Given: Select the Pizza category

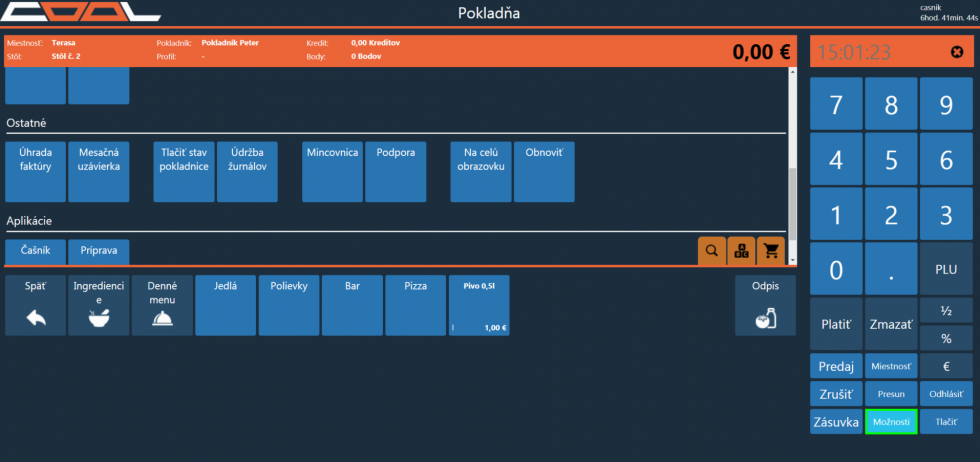Looking at the screenshot, I should click(x=415, y=305).
